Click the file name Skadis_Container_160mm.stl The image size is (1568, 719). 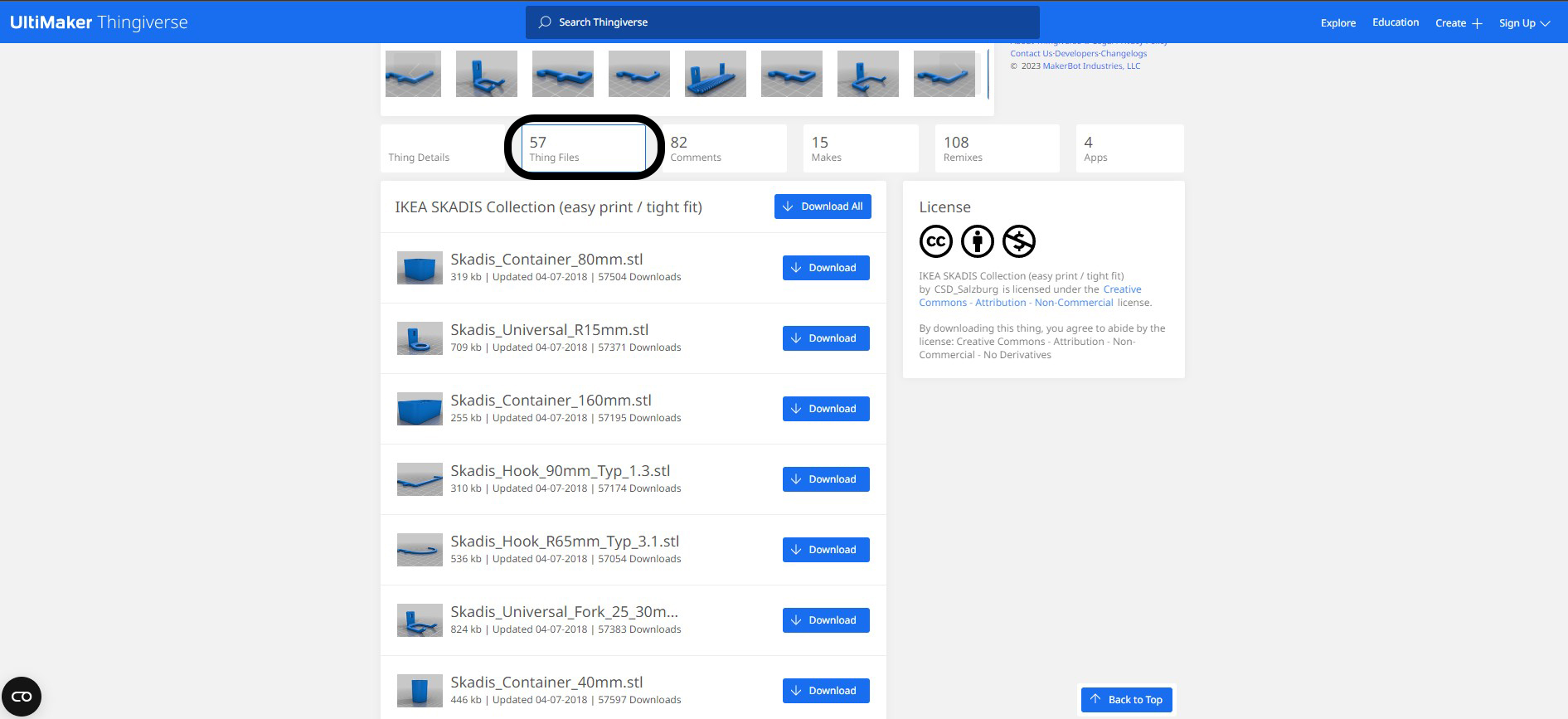551,401
